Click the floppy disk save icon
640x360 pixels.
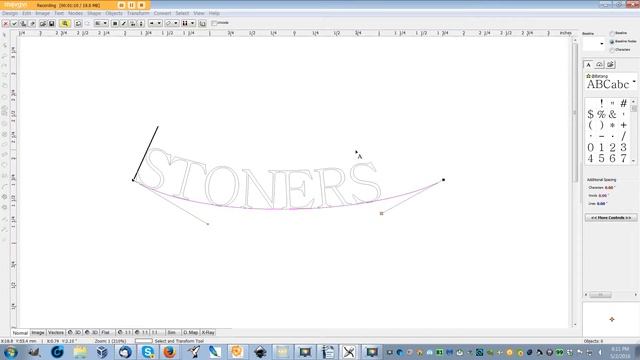[x=51, y=24]
